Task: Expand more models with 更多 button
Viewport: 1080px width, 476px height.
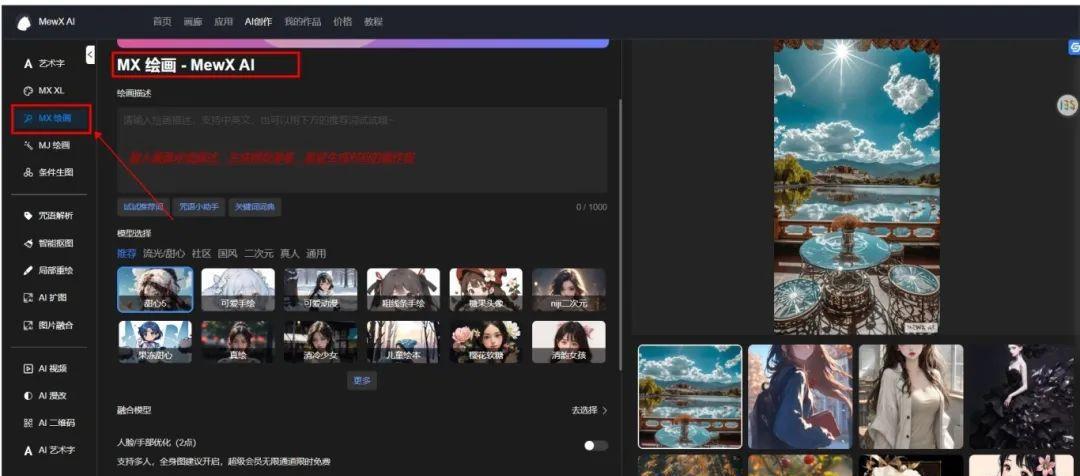Action: click(x=361, y=380)
